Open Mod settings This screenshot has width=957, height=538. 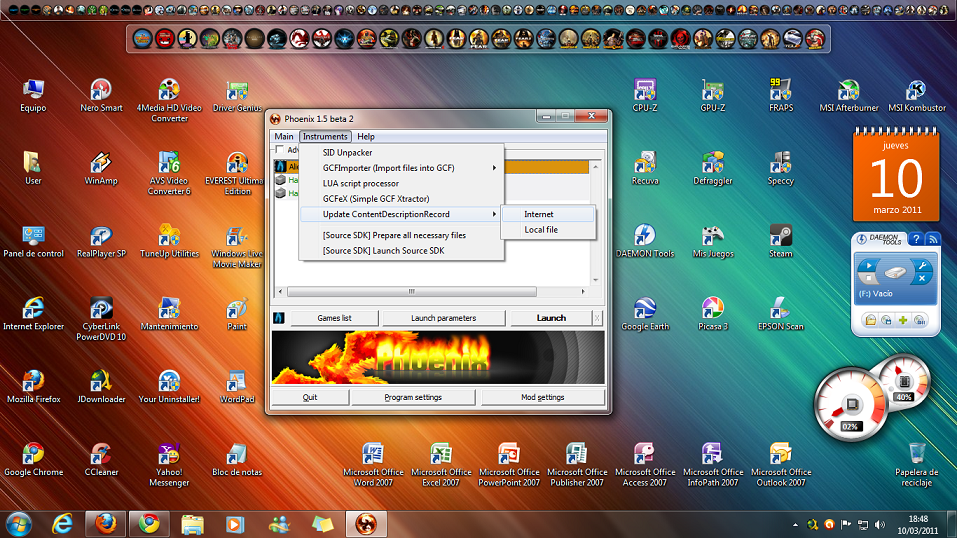pos(543,397)
